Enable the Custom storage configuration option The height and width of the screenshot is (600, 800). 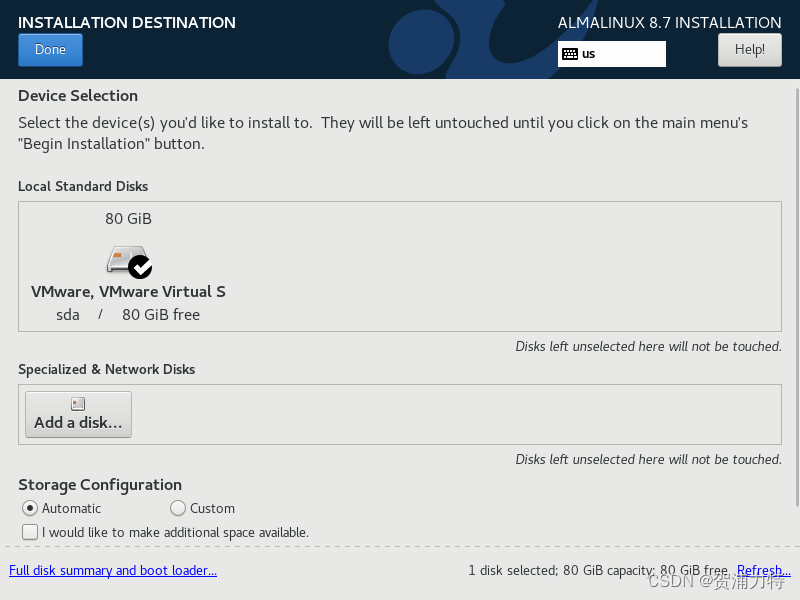pyautogui.click(x=178, y=508)
